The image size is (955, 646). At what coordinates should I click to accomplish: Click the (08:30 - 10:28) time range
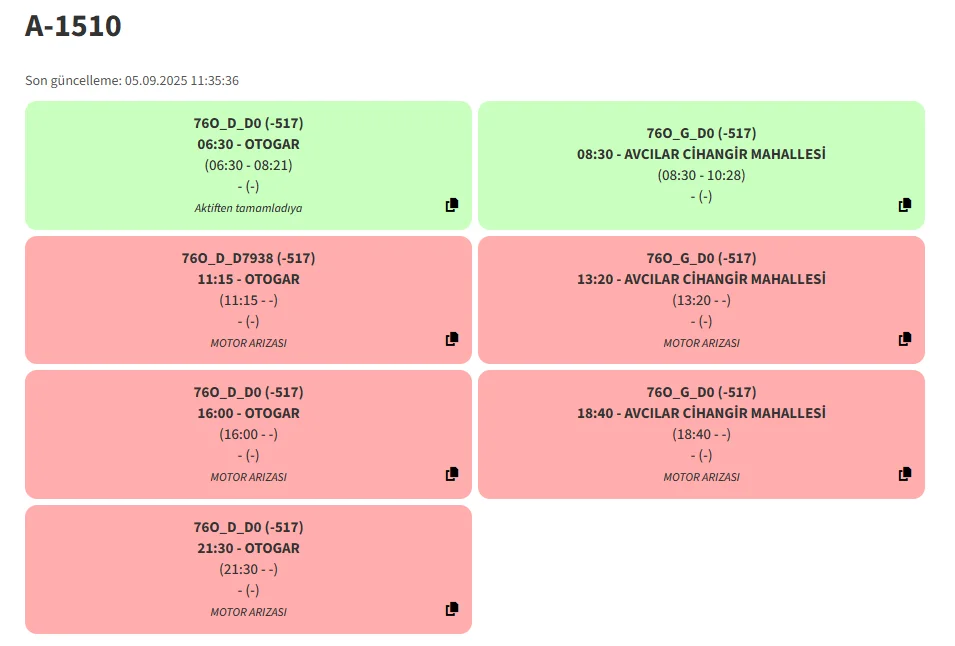click(x=701, y=175)
